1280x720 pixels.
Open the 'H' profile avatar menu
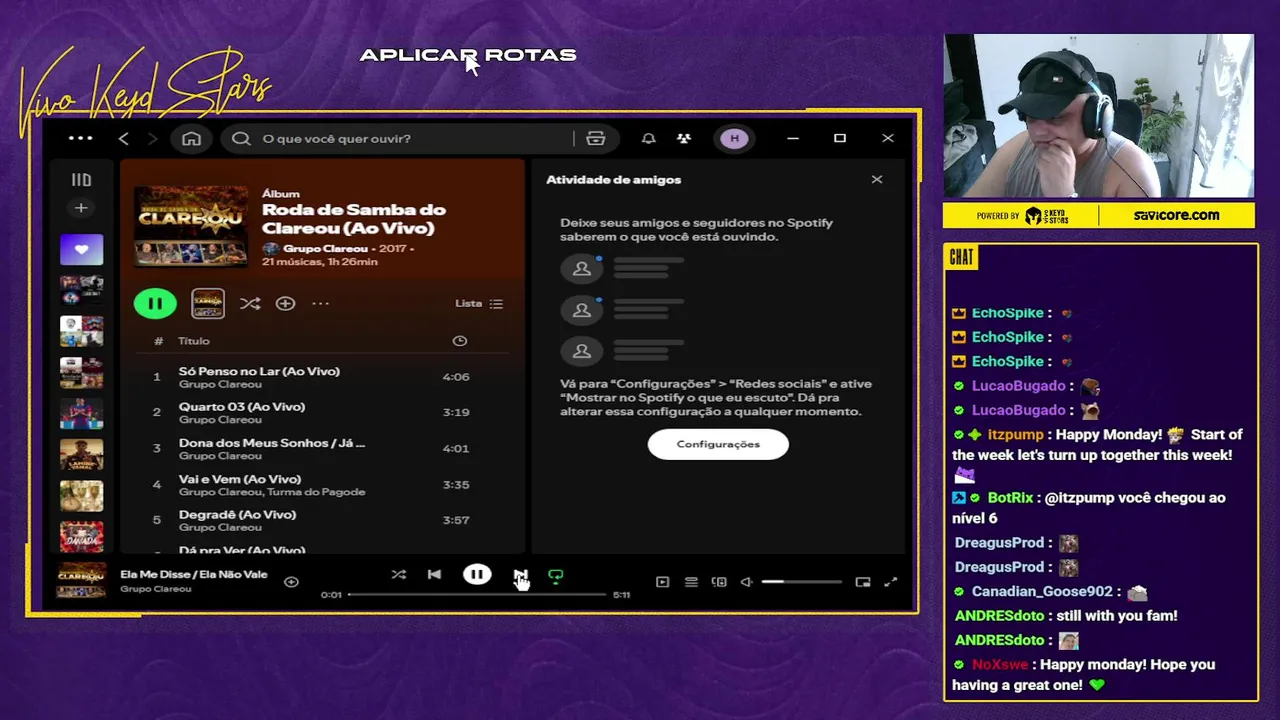[735, 138]
